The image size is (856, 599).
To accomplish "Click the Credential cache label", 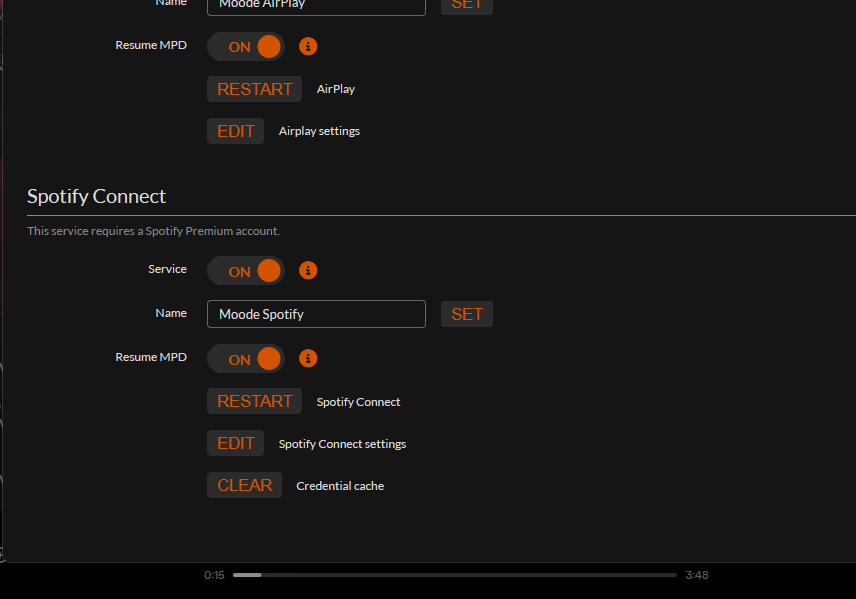I will tap(340, 486).
